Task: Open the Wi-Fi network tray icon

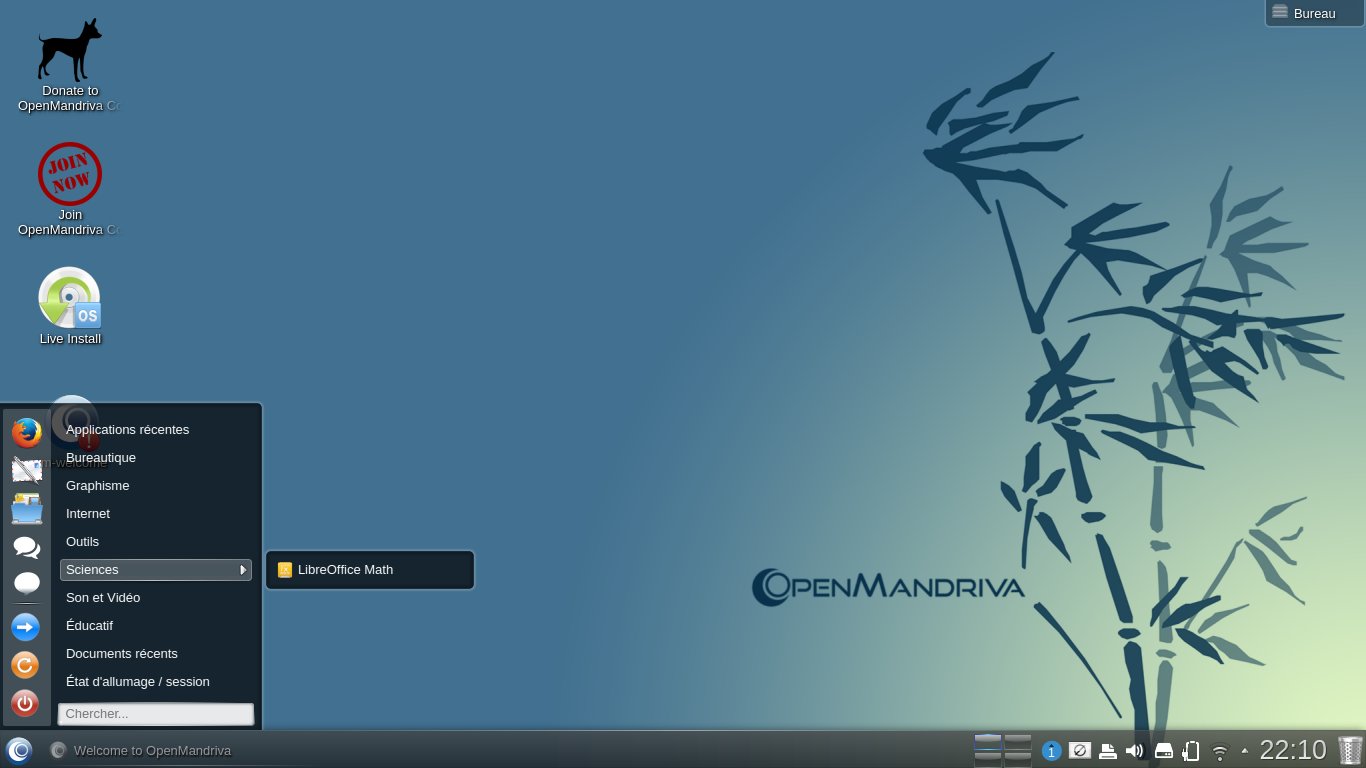Action: [x=1219, y=751]
